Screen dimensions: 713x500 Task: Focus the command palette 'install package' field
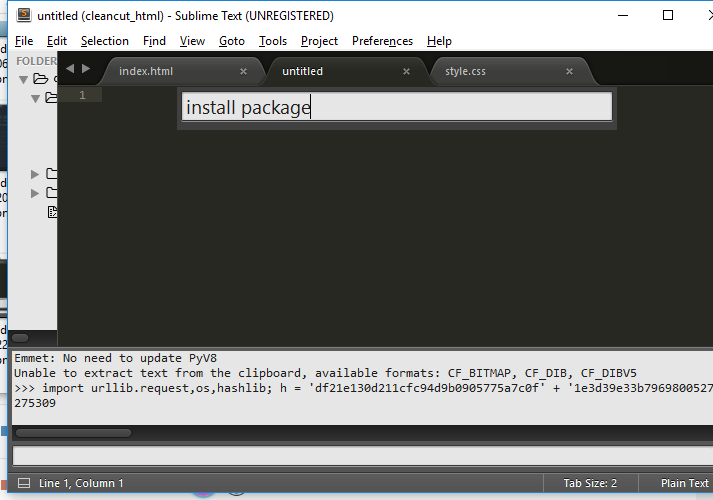point(396,108)
